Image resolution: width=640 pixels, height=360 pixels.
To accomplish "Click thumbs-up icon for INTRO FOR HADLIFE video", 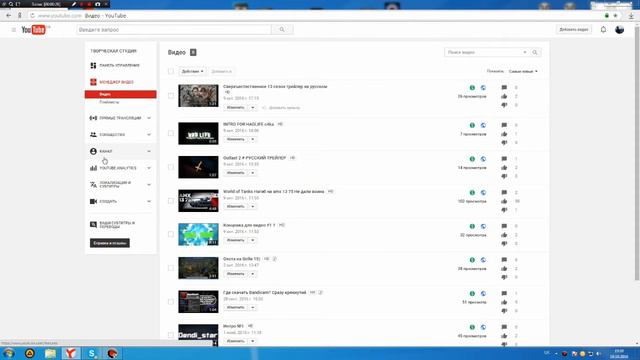I will [504, 134].
